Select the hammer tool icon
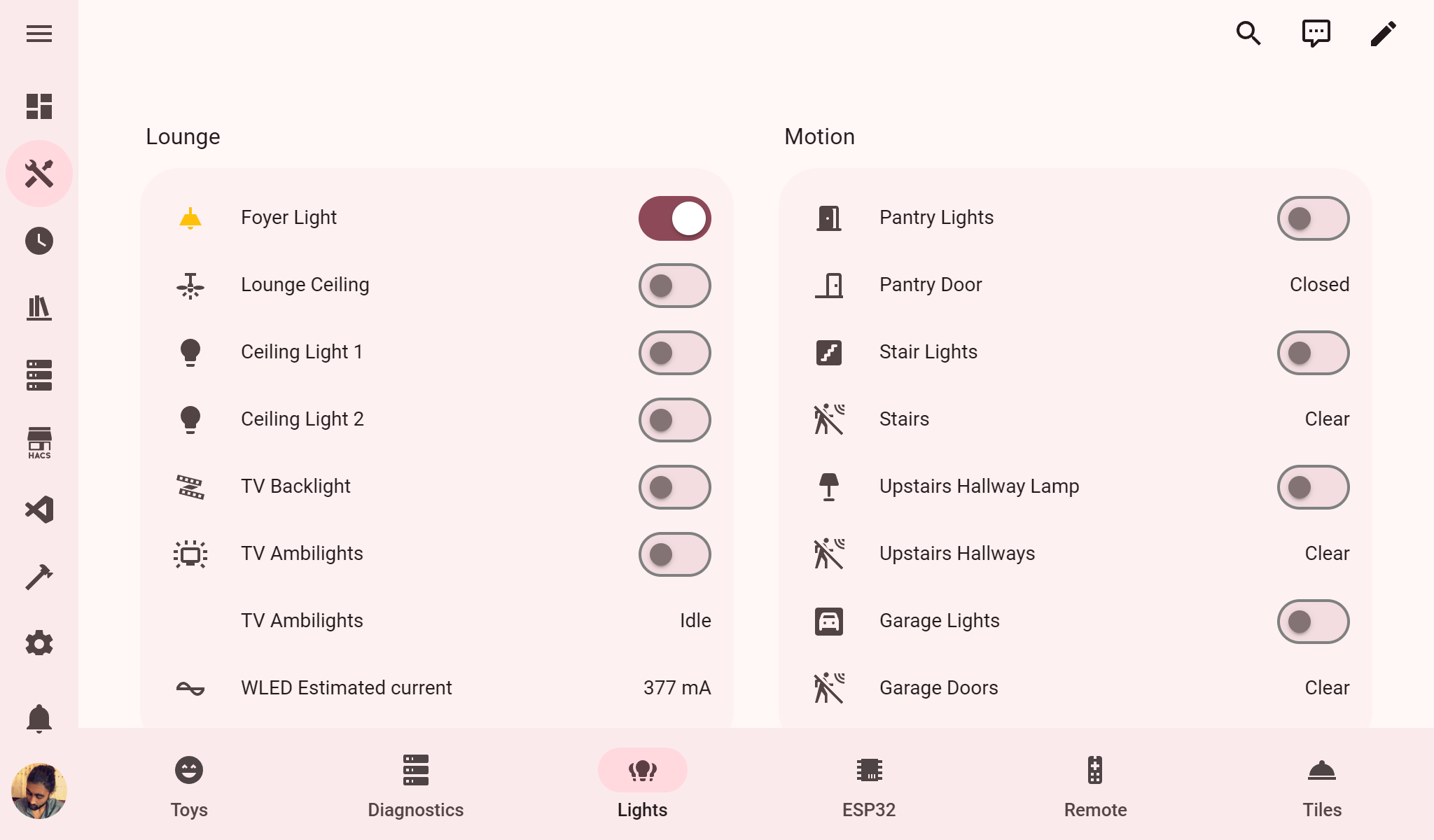 (39, 576)
